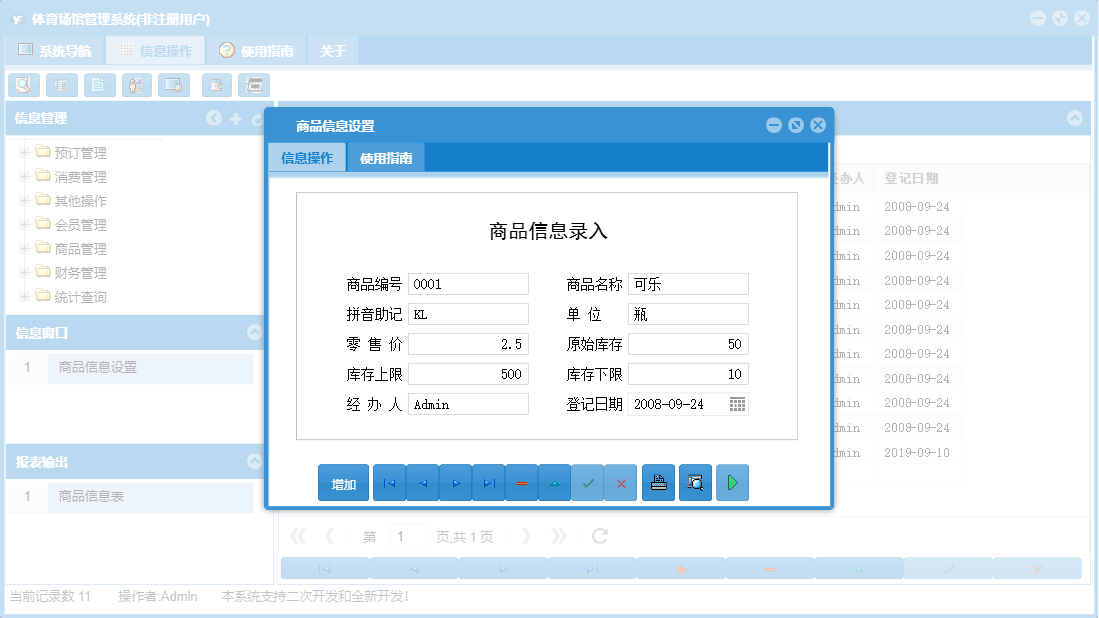Click the green run arrow icon
The height and width of the screenshot is (618, 1099).
[x=732, y=482]
